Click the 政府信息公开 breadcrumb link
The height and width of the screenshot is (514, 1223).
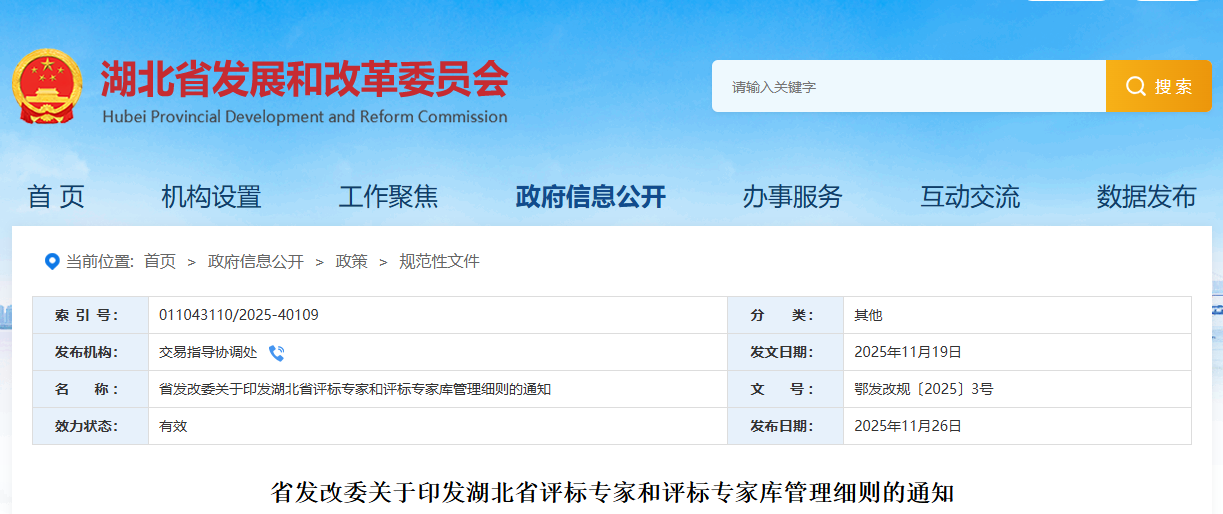[x=255, y=262]
